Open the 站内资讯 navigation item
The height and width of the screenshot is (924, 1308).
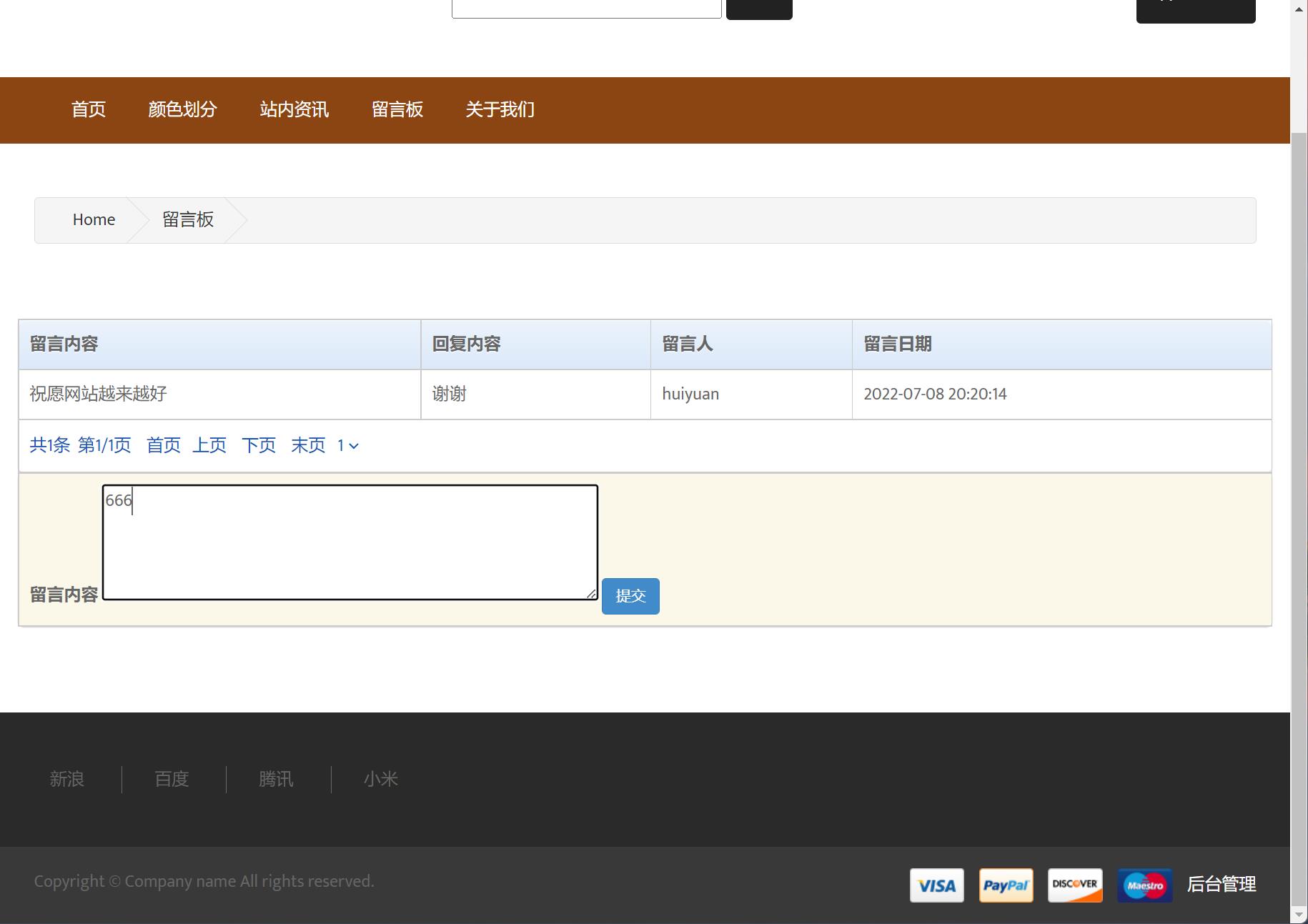point(293,109)
